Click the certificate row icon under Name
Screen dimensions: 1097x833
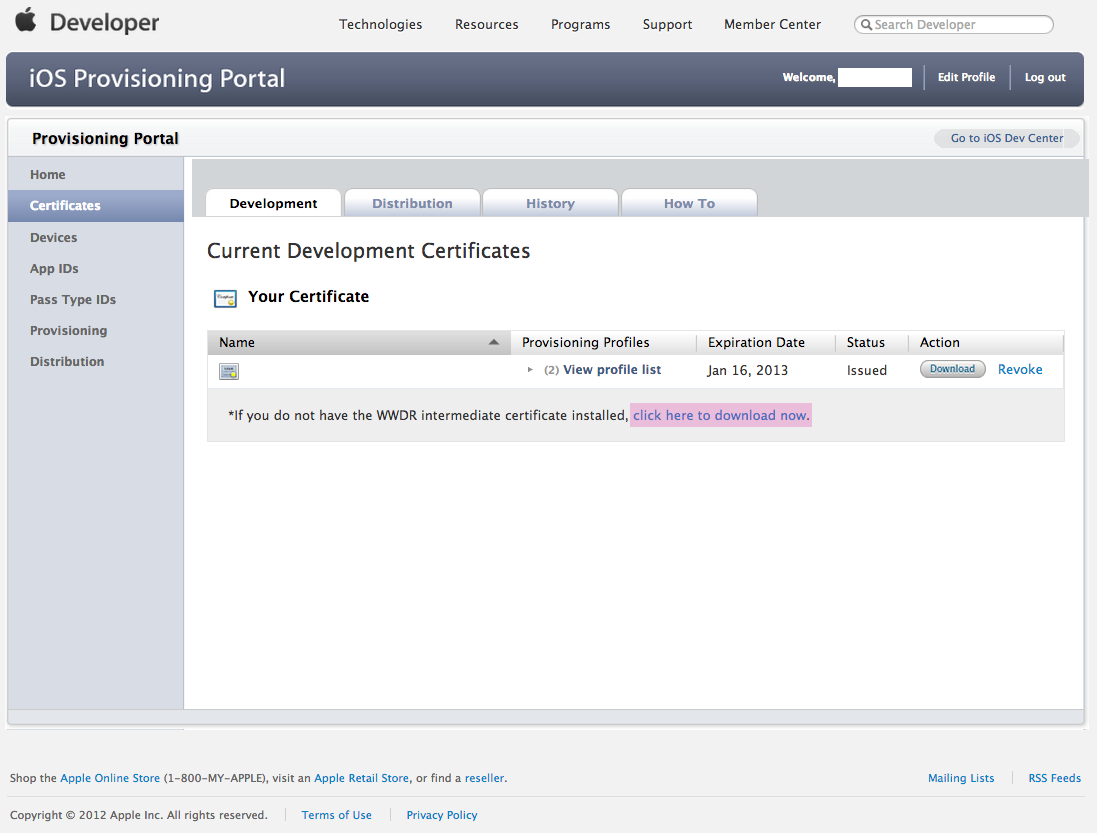[229, 371]
